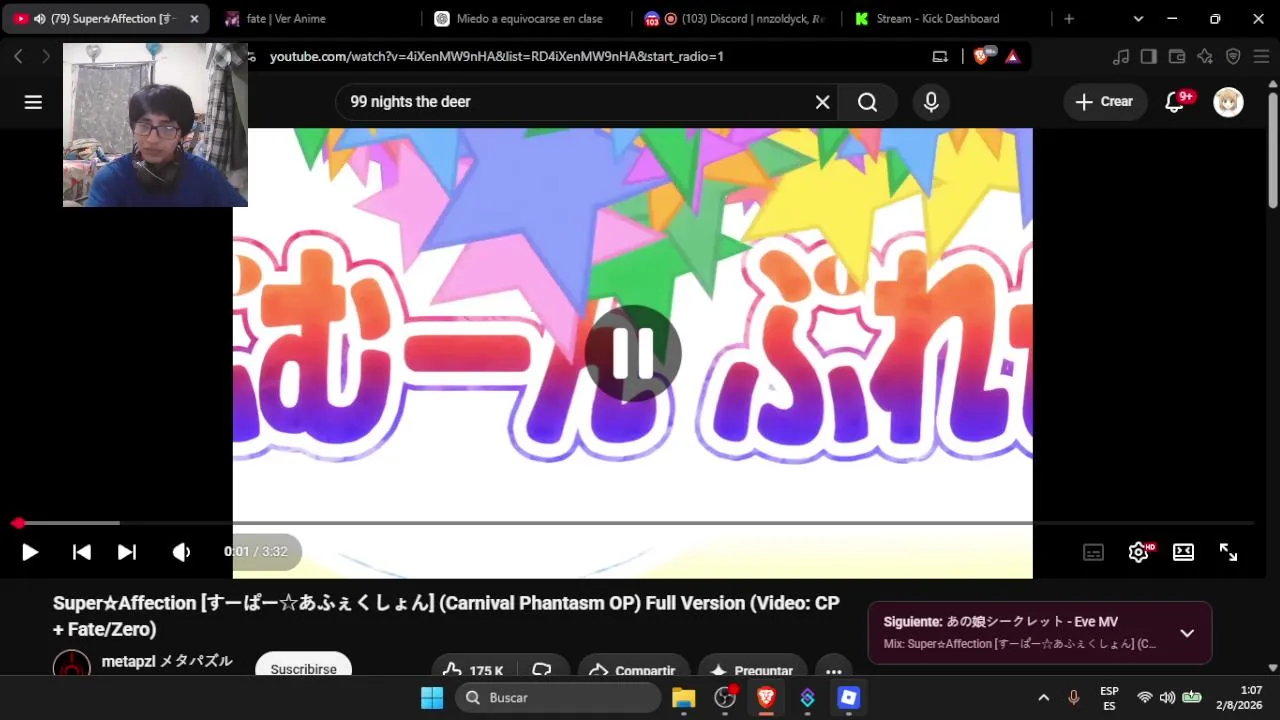Viewport: 1280px width, 720px height.
Task: Open the YouTube hamburger guide menu
Action: pos(33,102)
